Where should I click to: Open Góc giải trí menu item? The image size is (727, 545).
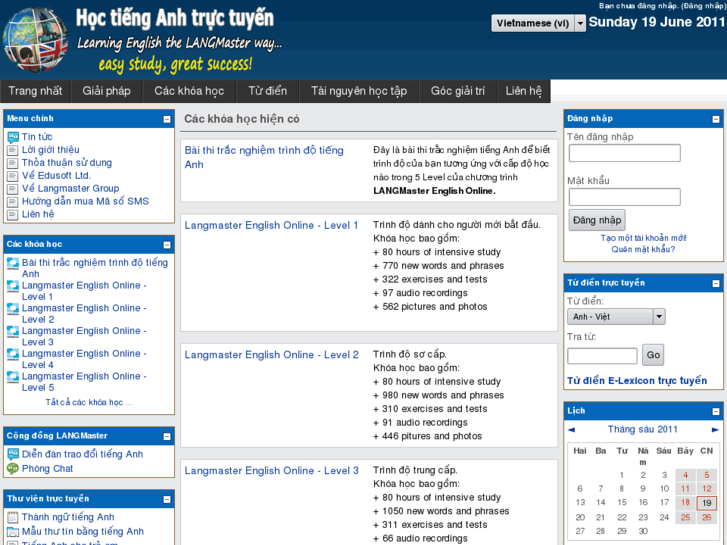tap(458, 91)
